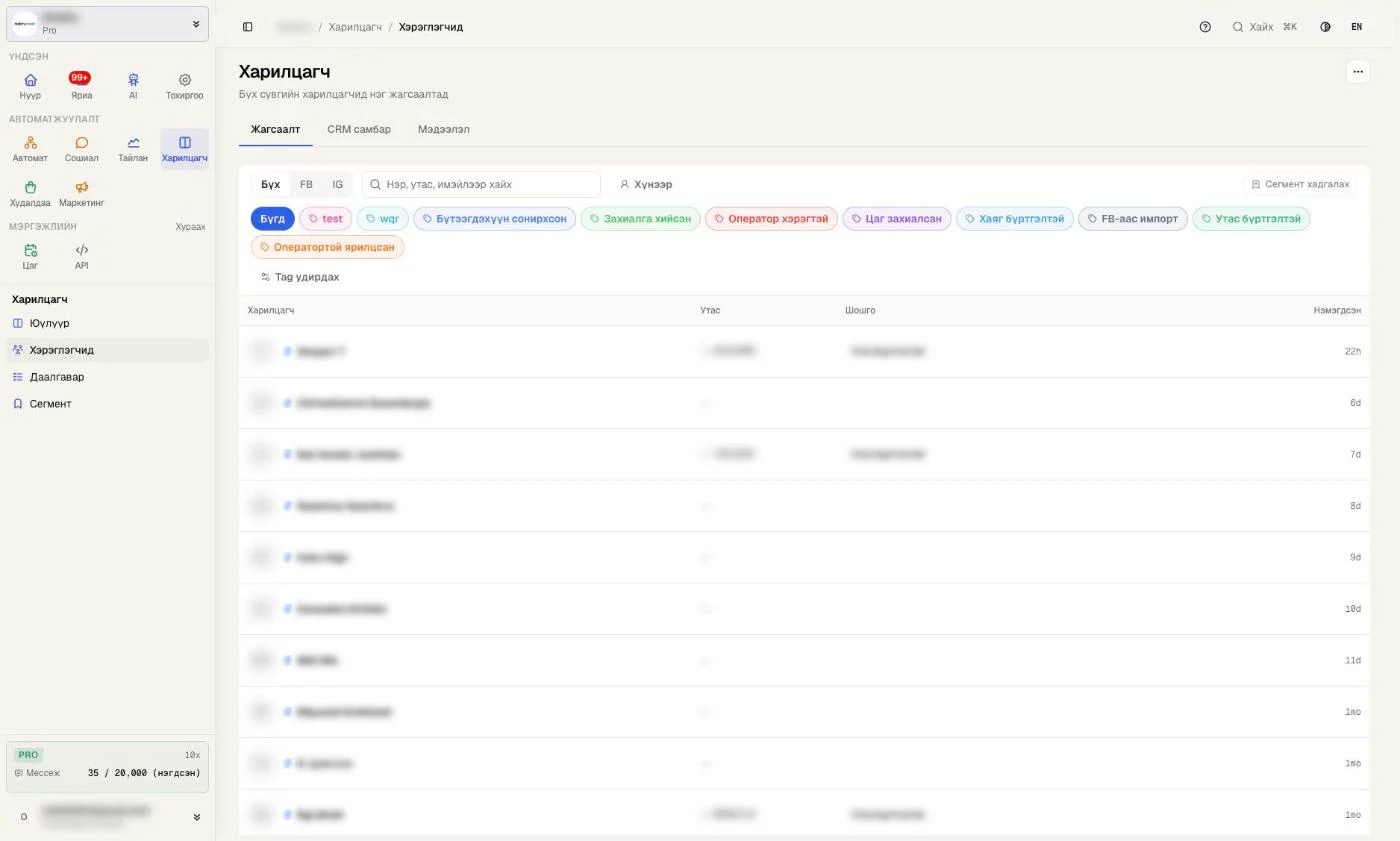Open the Нүүр home icon

[30, 86]
